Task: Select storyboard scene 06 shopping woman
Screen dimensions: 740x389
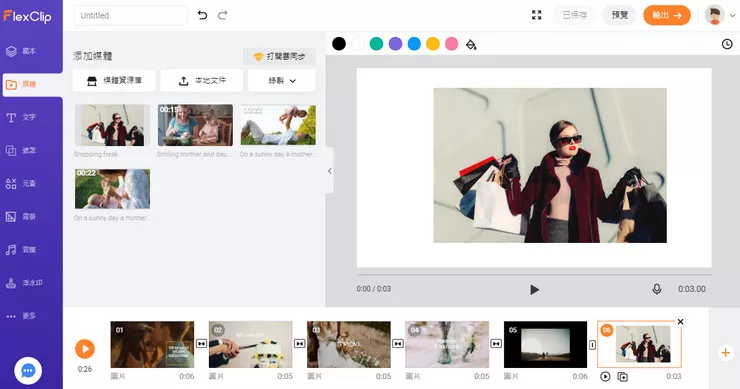Action: click(x=639, y=344)
